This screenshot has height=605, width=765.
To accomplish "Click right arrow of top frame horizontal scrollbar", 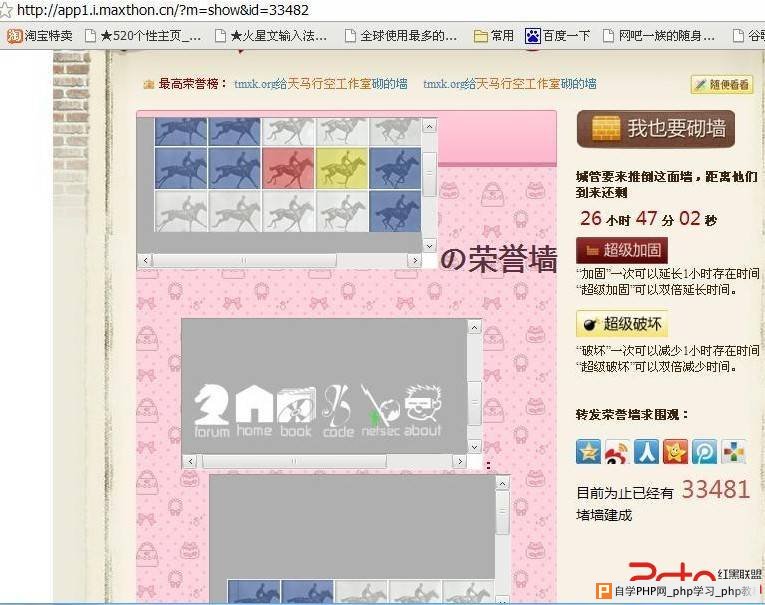I will [415, 261].
